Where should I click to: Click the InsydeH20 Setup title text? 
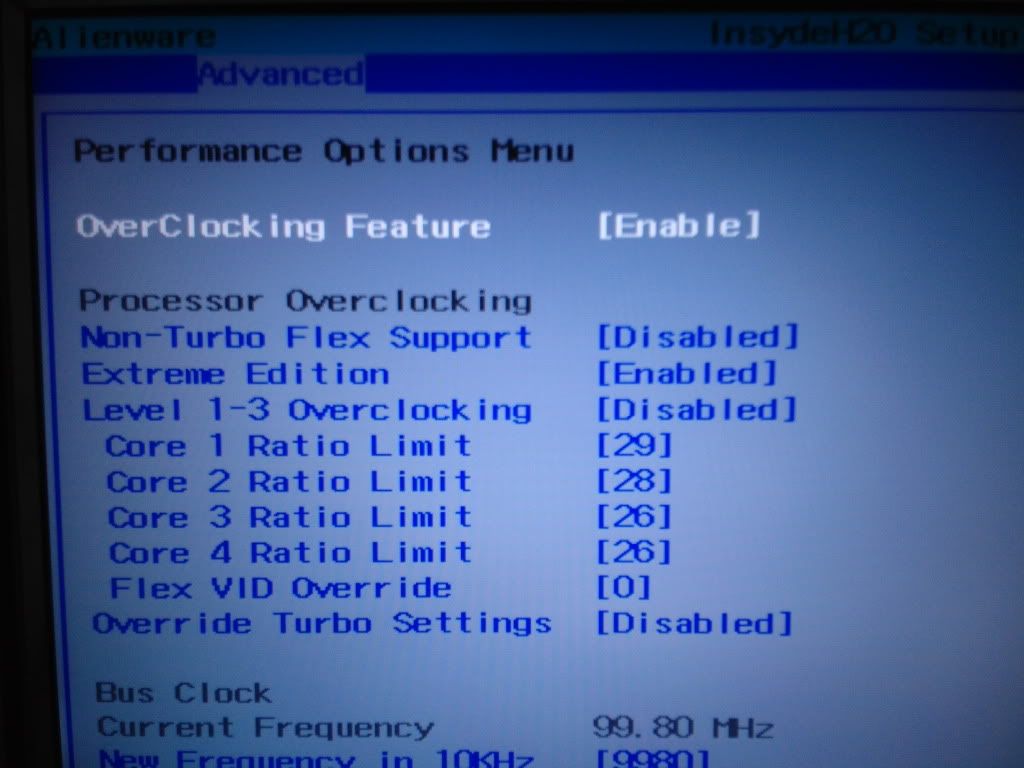pyautogui.click(x=865, y=33)
